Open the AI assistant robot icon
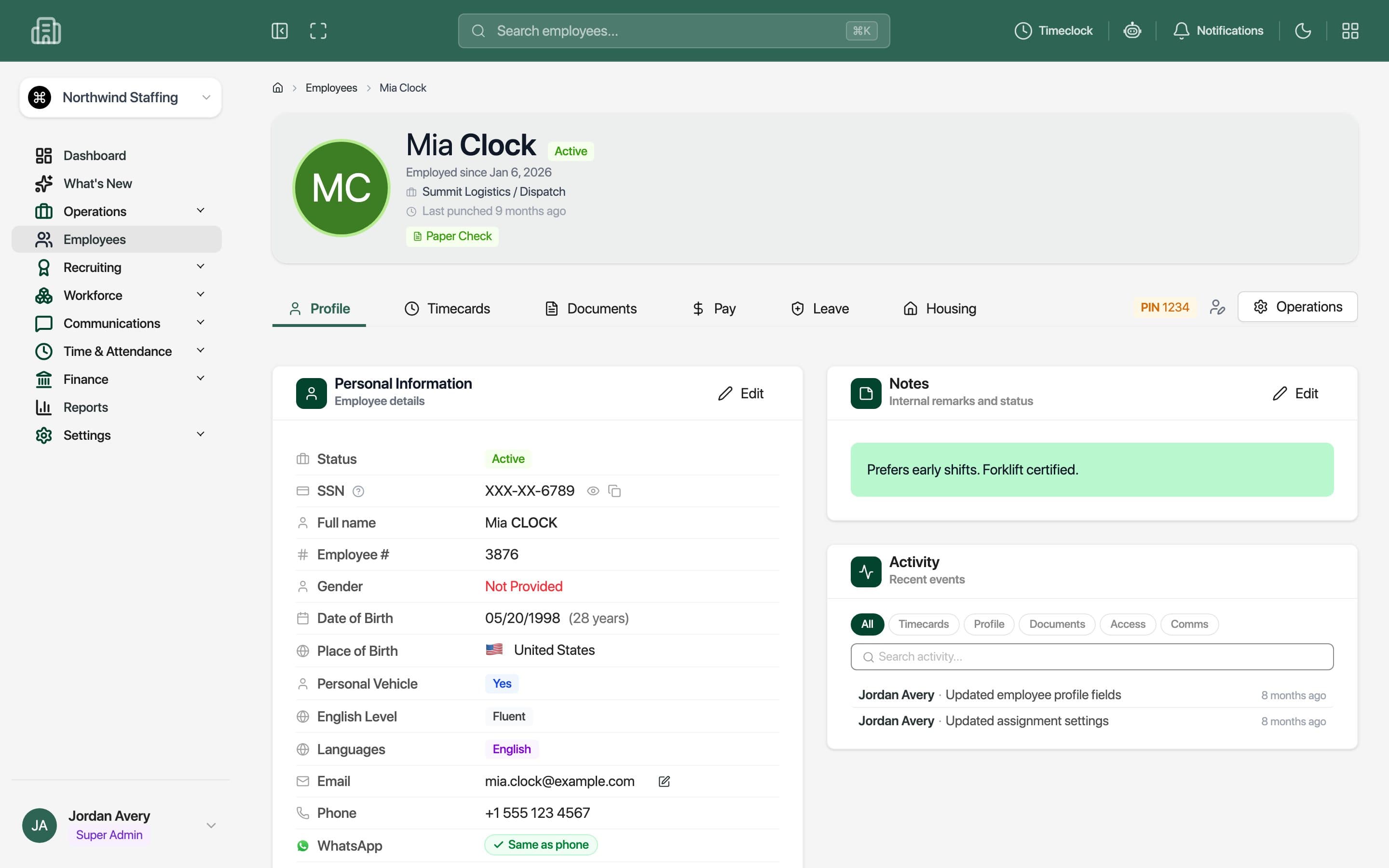 [1132, 30]
